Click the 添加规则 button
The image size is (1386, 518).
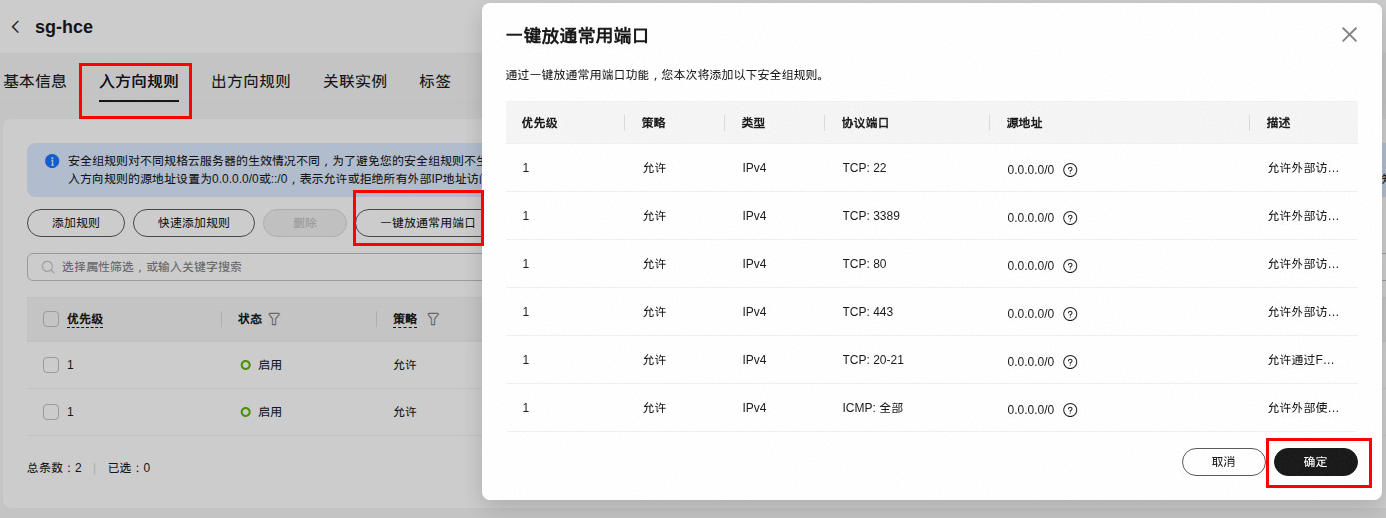click(x=76, y=223)
